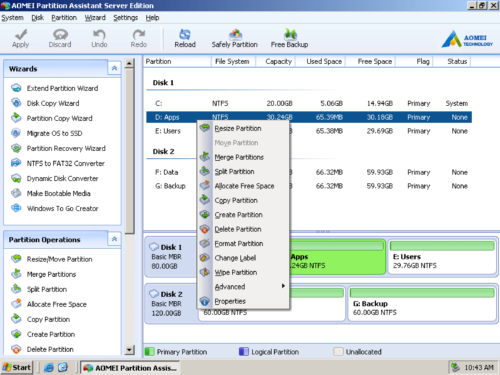Open the Help menu
Screen dimensions: 500x375
point(152,18)
